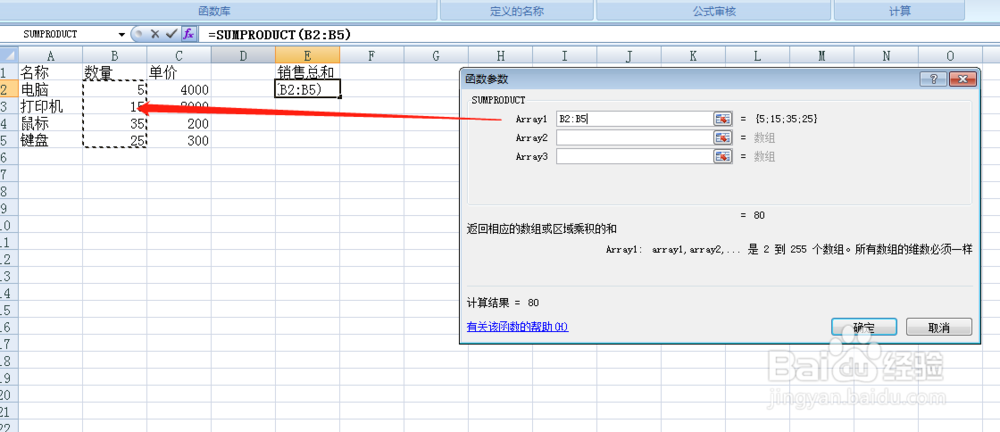Click the 定义的名称 ribbon group label
This screenshot has width=1000, height=432.
tap(516, 11)
